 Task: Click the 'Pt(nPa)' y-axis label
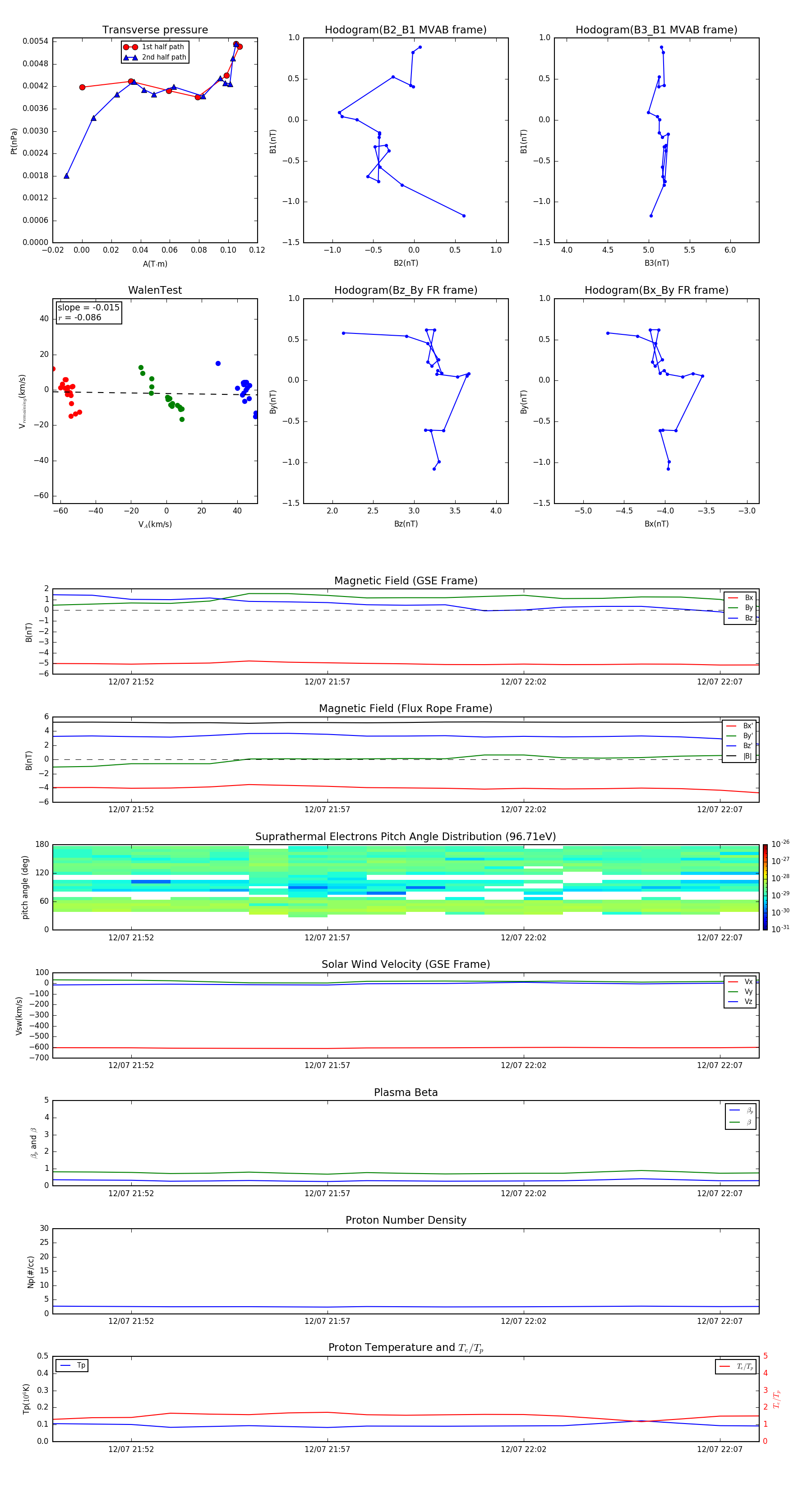pos(14,140)
